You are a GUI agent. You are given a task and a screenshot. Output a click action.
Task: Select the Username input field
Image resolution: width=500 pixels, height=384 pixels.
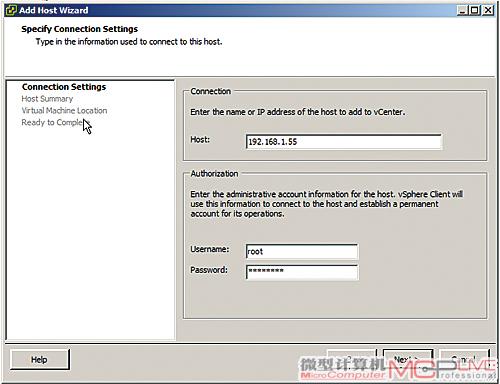coord(302,251)
